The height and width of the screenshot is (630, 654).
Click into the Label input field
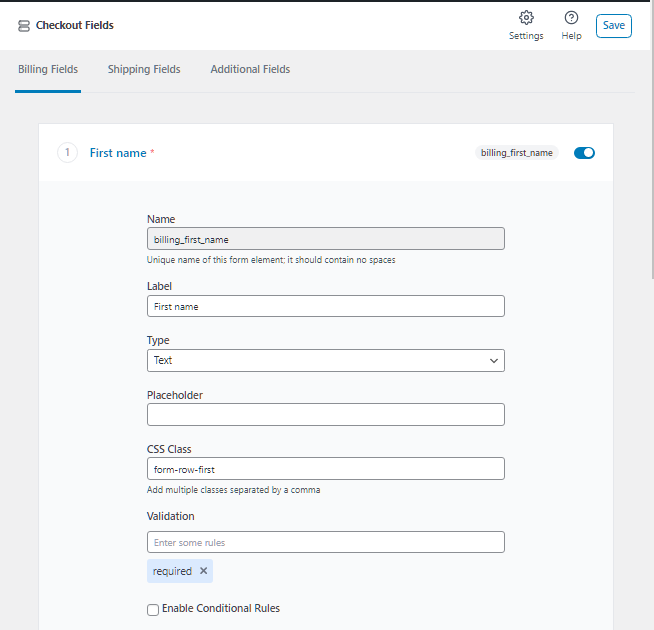325,306
